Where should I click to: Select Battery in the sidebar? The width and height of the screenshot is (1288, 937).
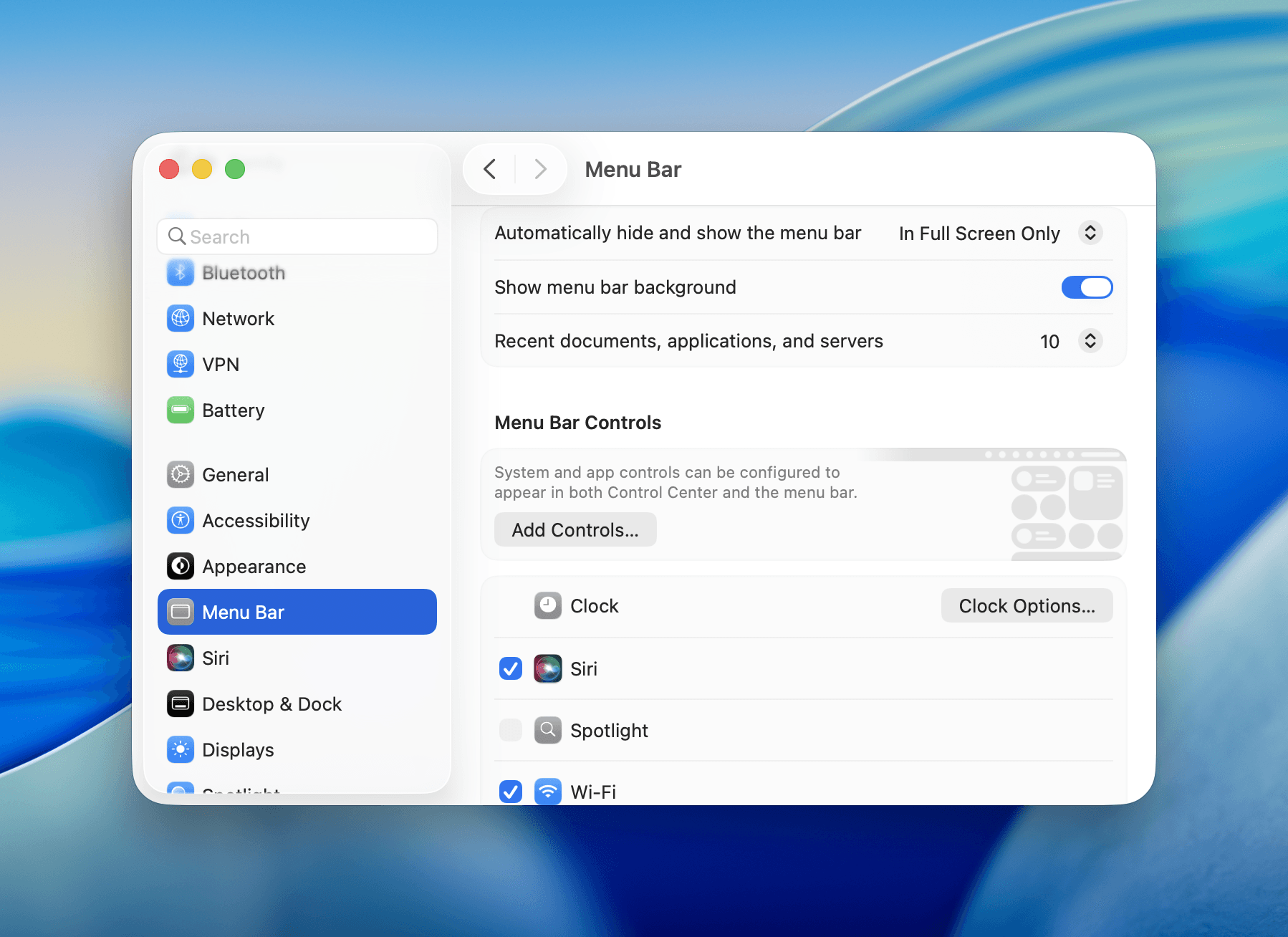[x=297, y=410]
